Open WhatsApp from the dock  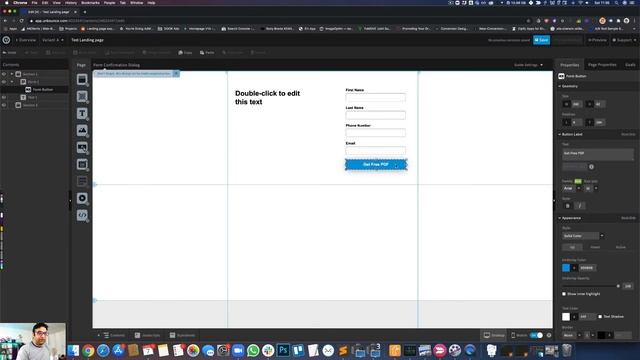click(253, 350)
